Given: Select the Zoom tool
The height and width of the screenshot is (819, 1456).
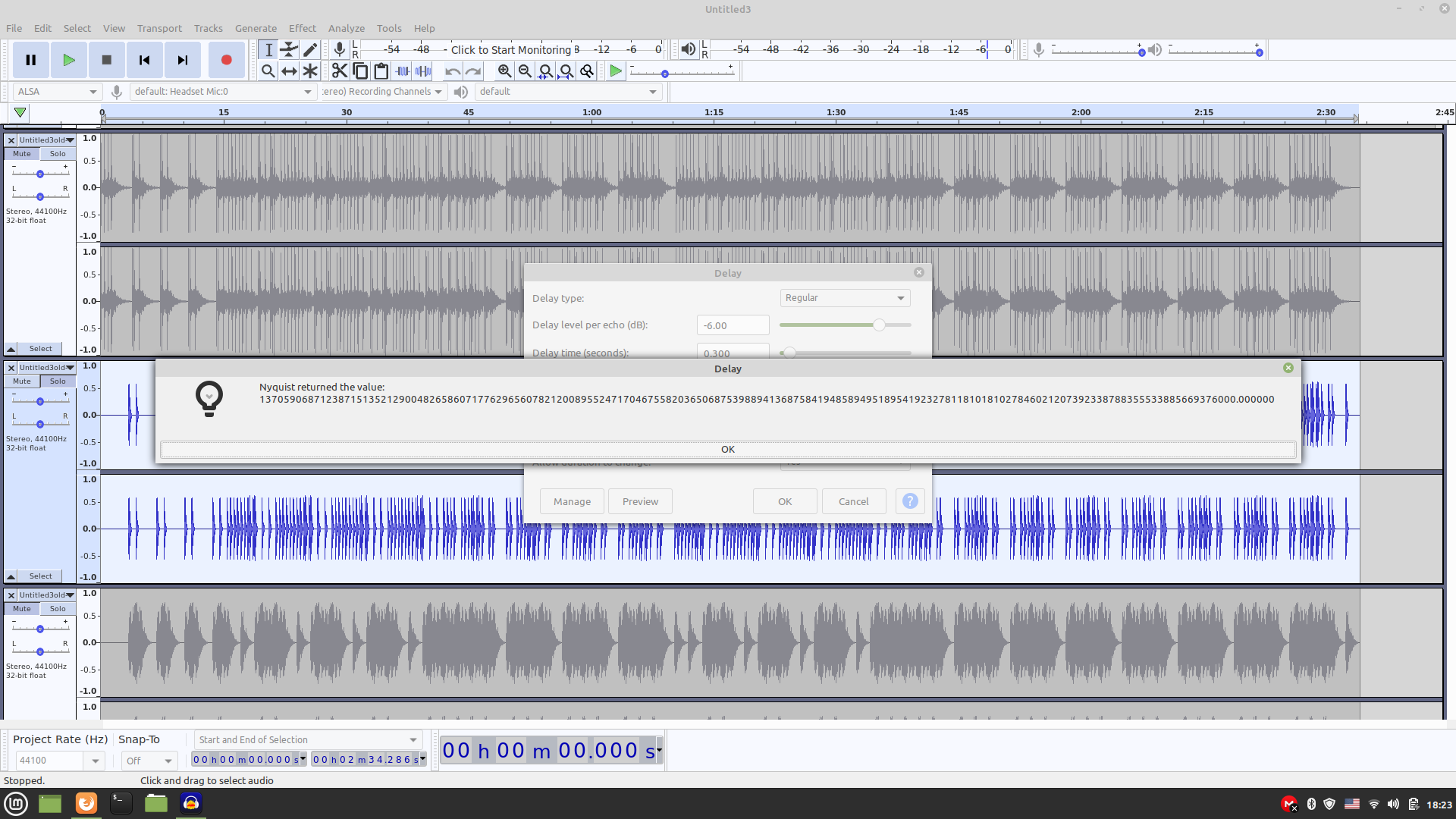Looking at the screenshot, I should [268, 71].
